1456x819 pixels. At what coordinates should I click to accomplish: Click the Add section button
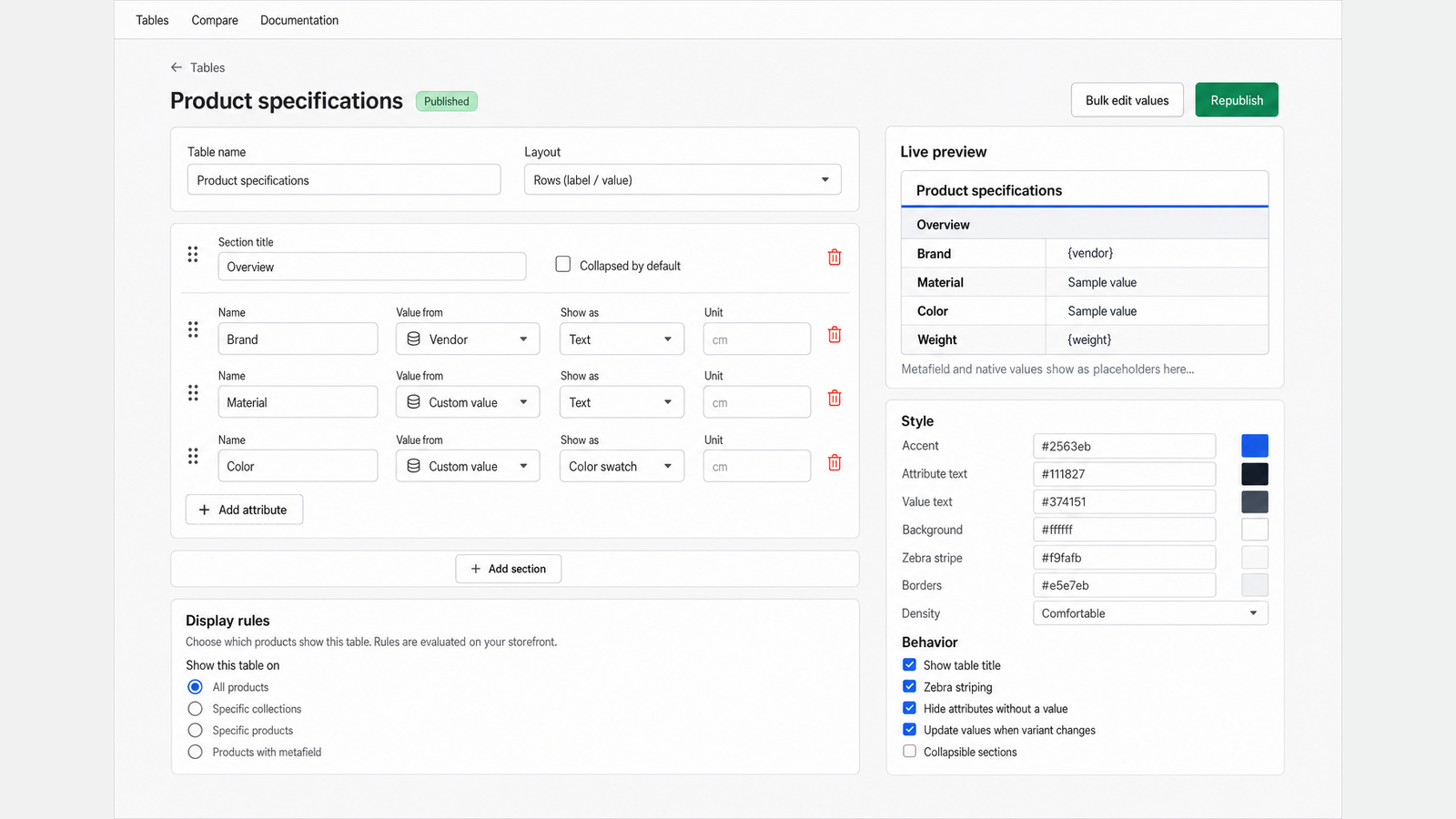click(x=508, y=569)
